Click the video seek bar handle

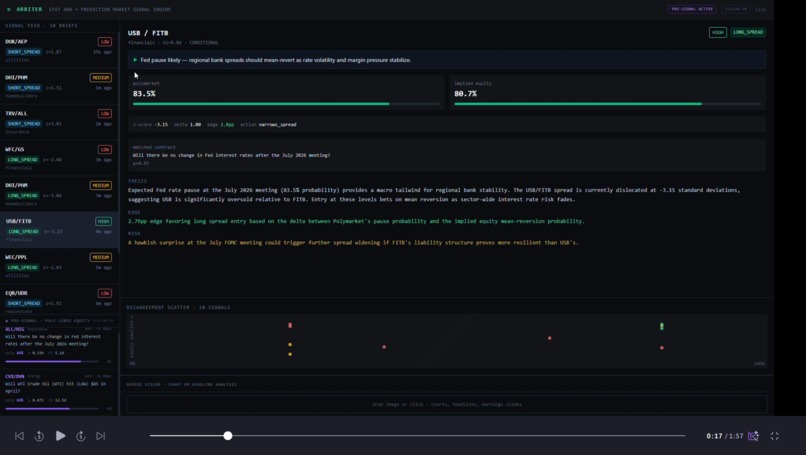228,436
